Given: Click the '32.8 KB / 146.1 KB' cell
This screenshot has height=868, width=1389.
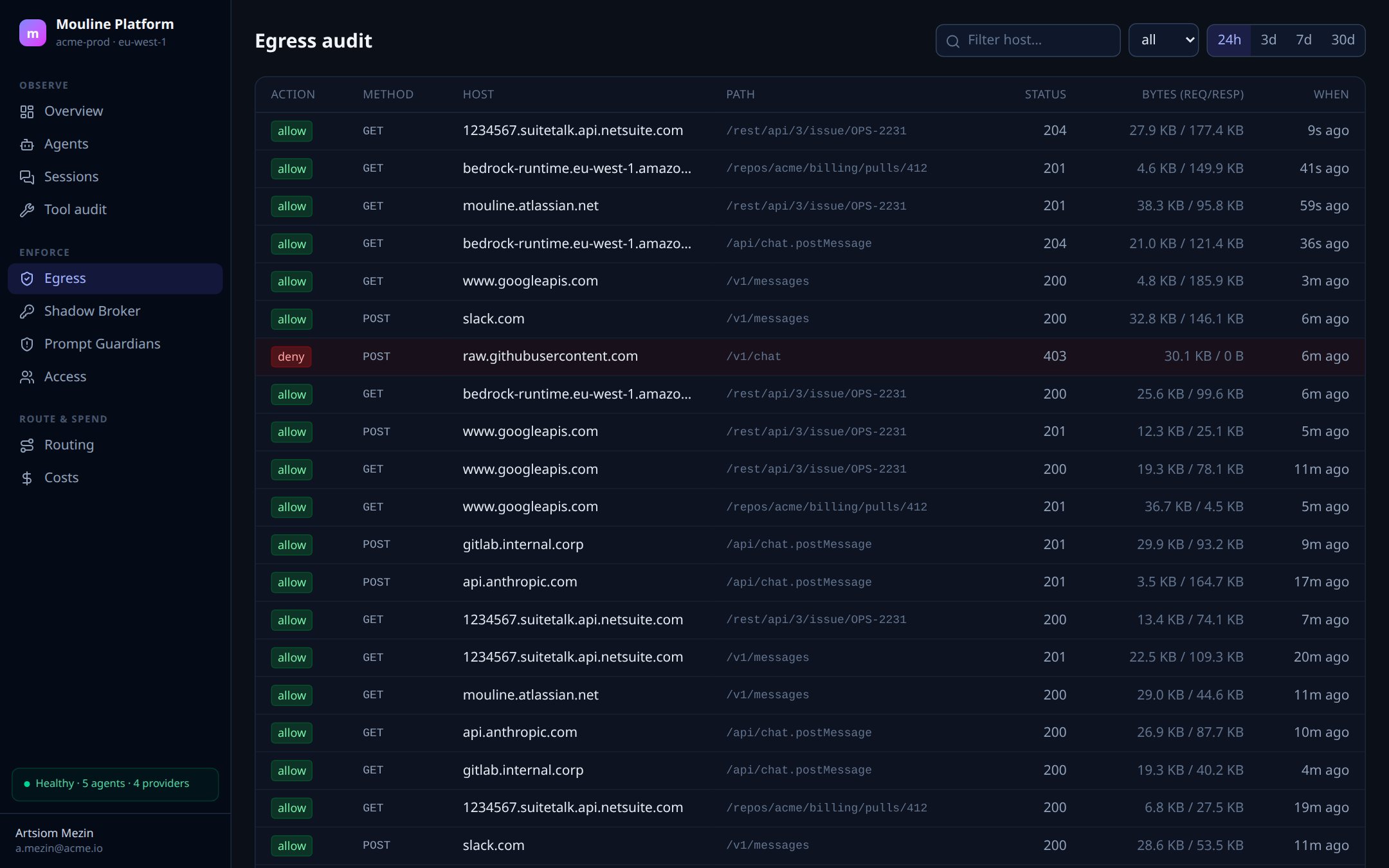Looking at the screenshot, I should pos(1186,319).
